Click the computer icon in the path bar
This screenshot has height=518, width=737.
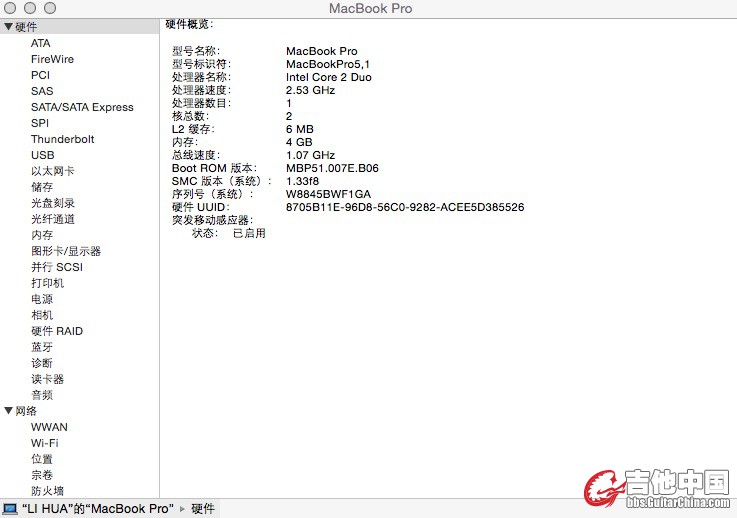[9, 509]
